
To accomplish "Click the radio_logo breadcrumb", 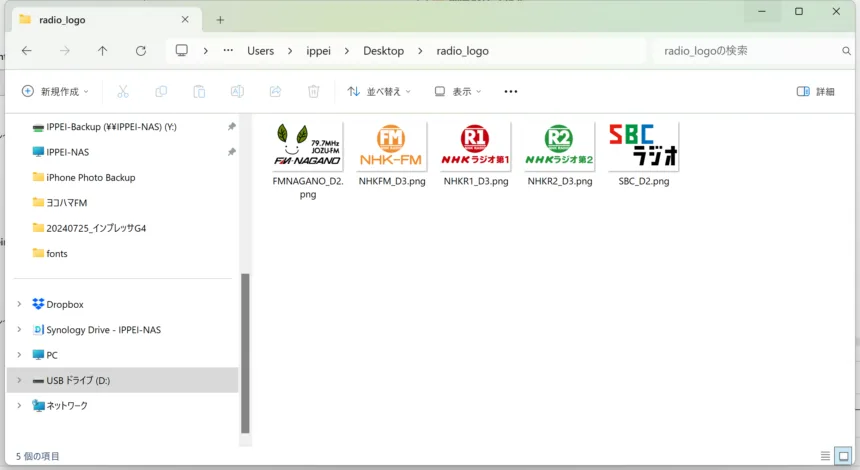I will pyautogui.click(x=462, y=51).
